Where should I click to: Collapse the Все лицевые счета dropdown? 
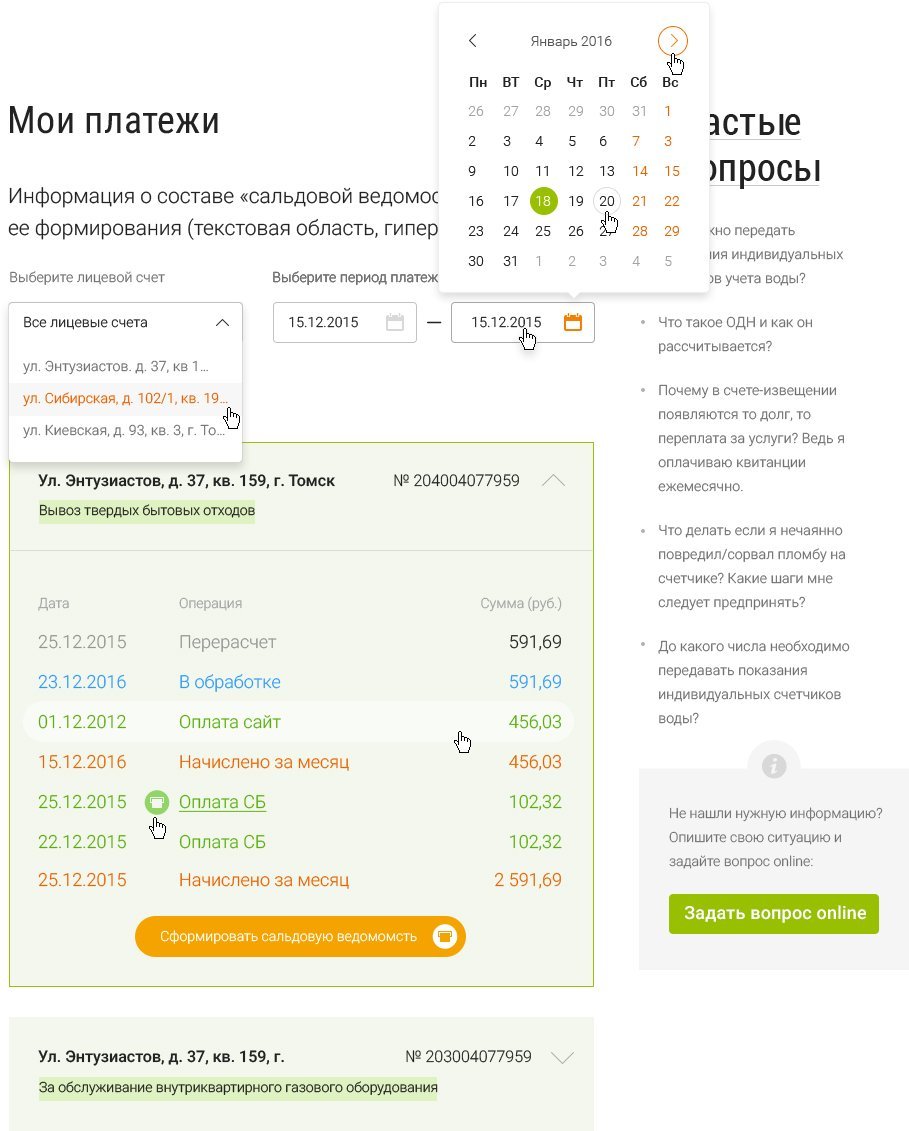pos(222,322)
